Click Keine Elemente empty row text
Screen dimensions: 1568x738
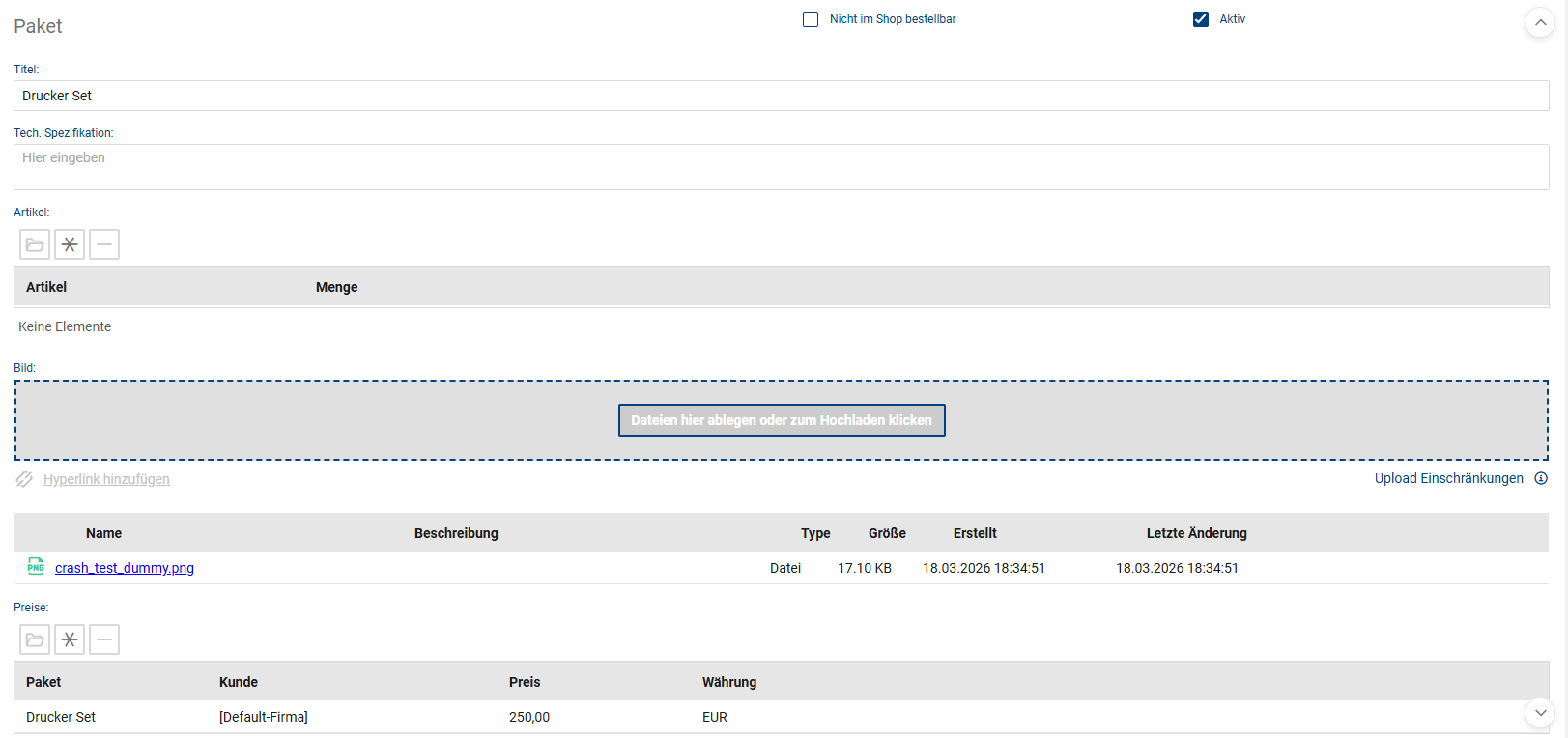pyautogui.click(x=65, y=326)
